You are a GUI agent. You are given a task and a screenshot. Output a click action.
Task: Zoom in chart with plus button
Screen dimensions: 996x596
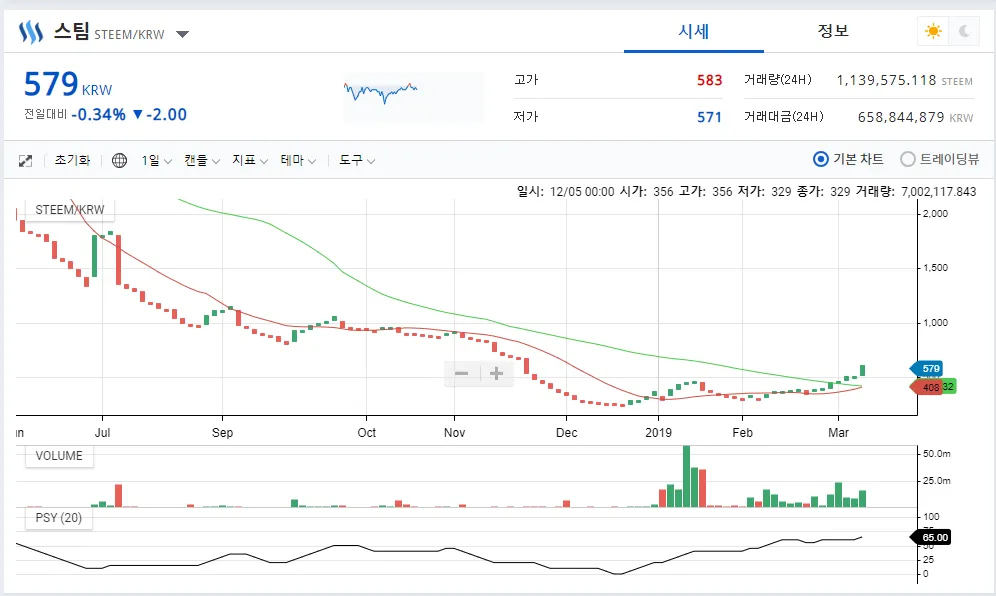pyautogui.click(x=496, y=373)
